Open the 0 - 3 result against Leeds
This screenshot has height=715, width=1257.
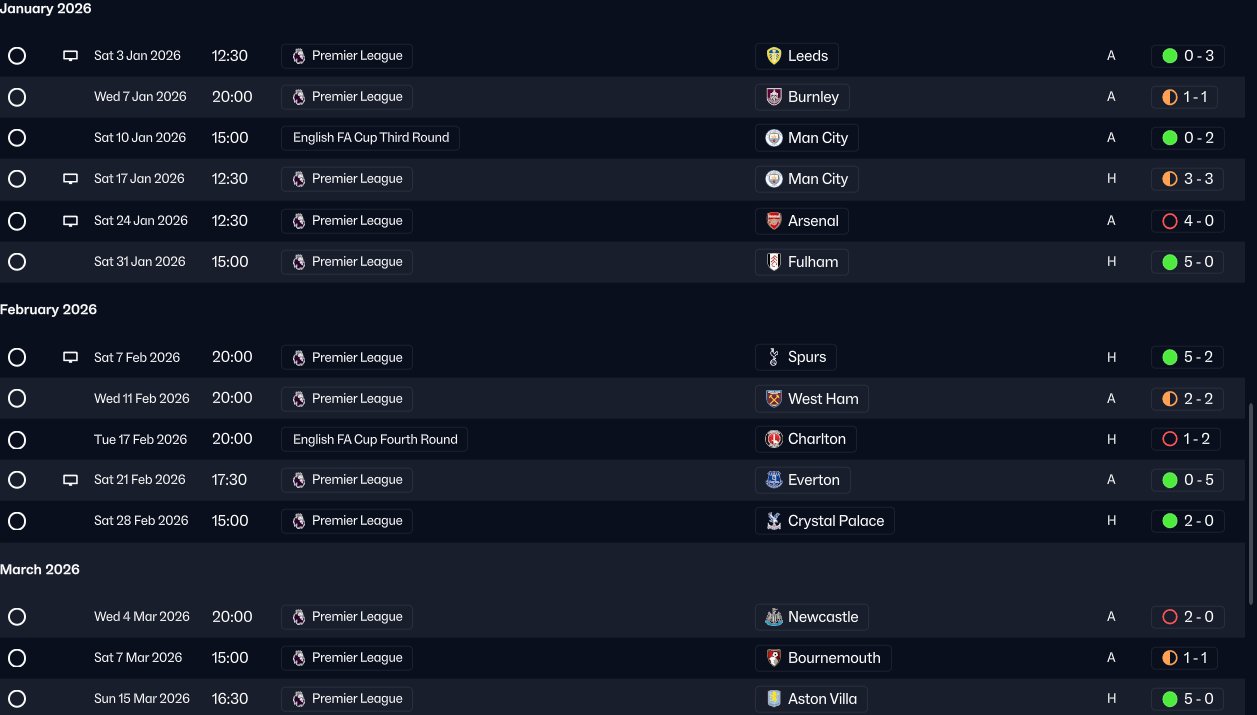click(1188, 56)
